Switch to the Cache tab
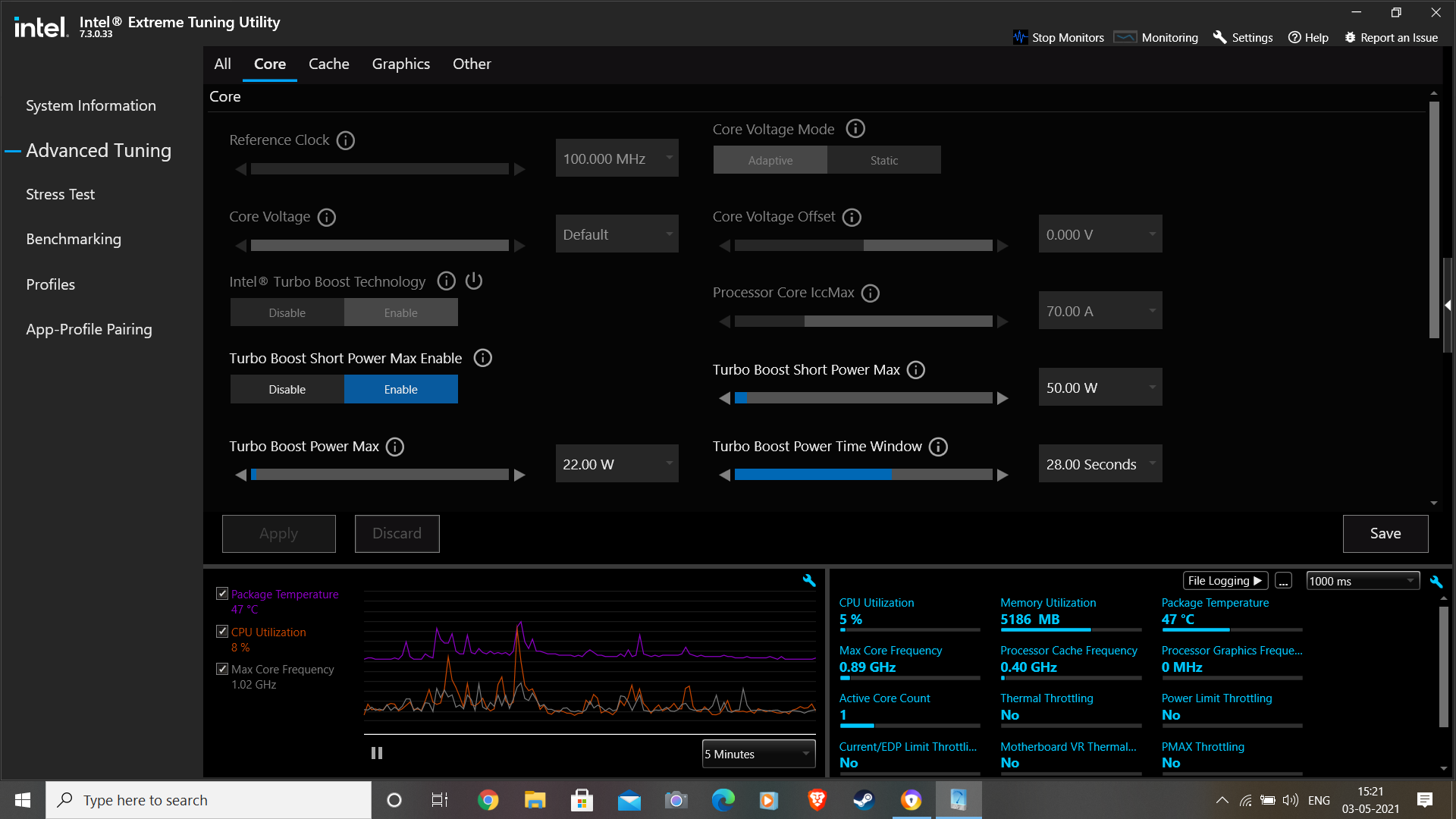The image size is (1456, 819). 328,64
